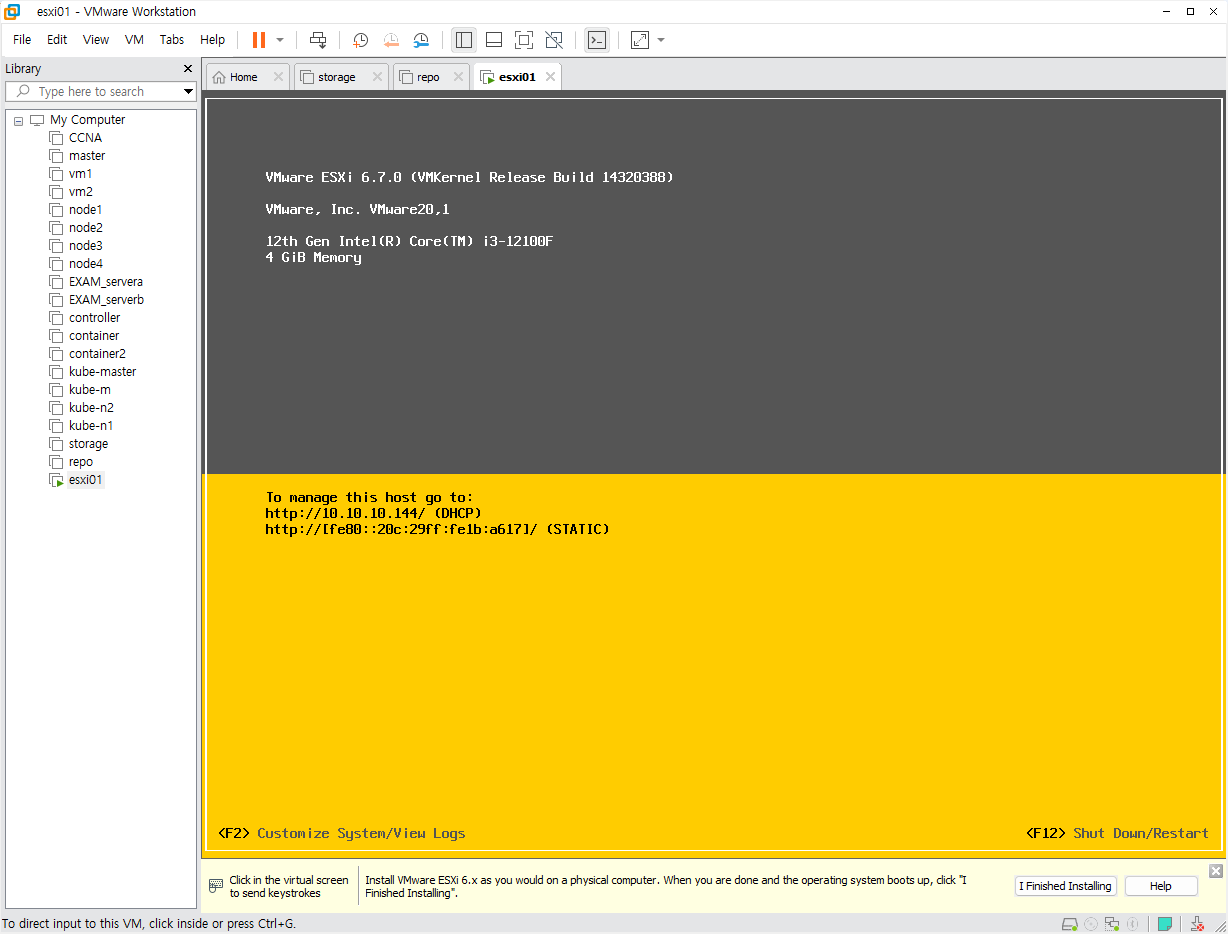Take a snapshot of this virtual machine

360,40
